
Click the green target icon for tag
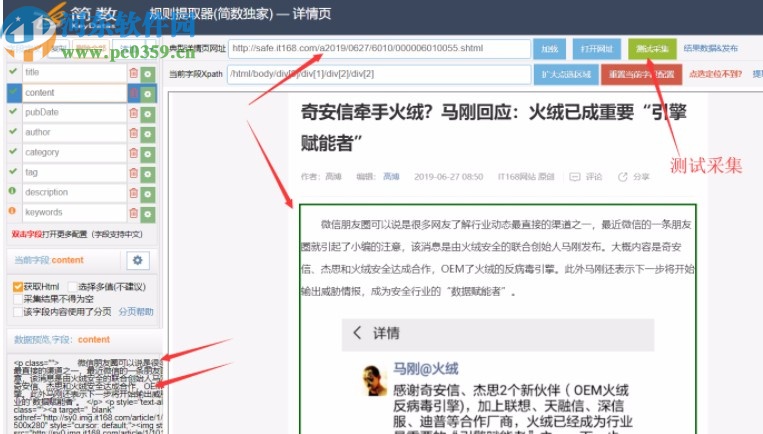click(147, 174)
